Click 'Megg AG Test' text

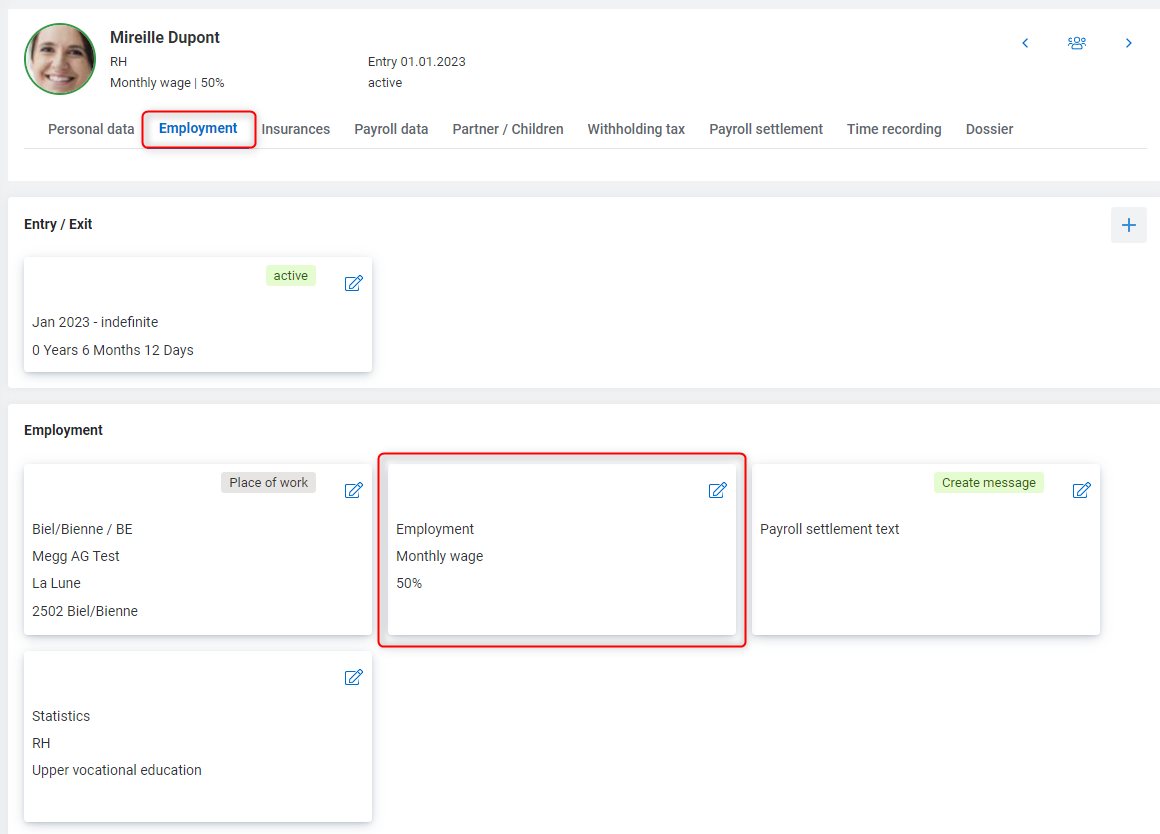tap(75, 556)
